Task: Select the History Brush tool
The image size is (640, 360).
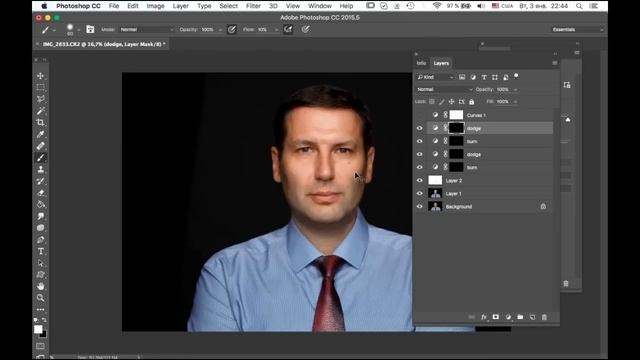Action: pyautogui.click(x=40, y=181)
